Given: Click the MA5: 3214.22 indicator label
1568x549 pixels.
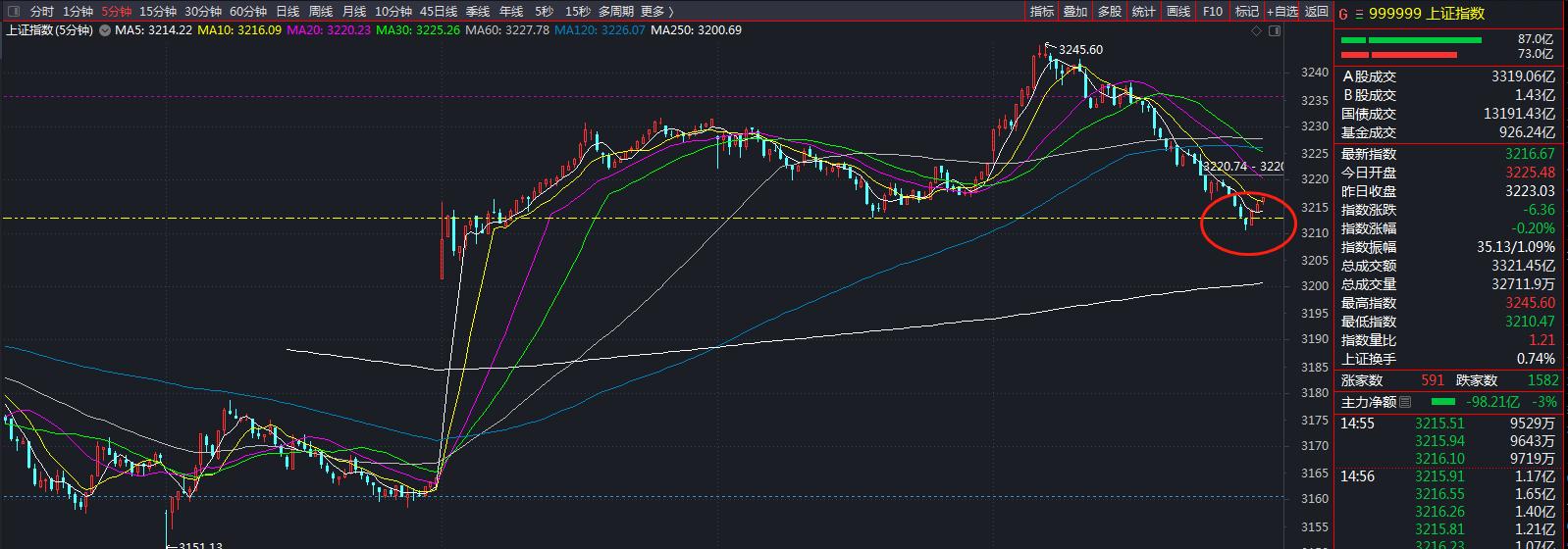Looking at the screenshot, I should click(x=153, y=30).
